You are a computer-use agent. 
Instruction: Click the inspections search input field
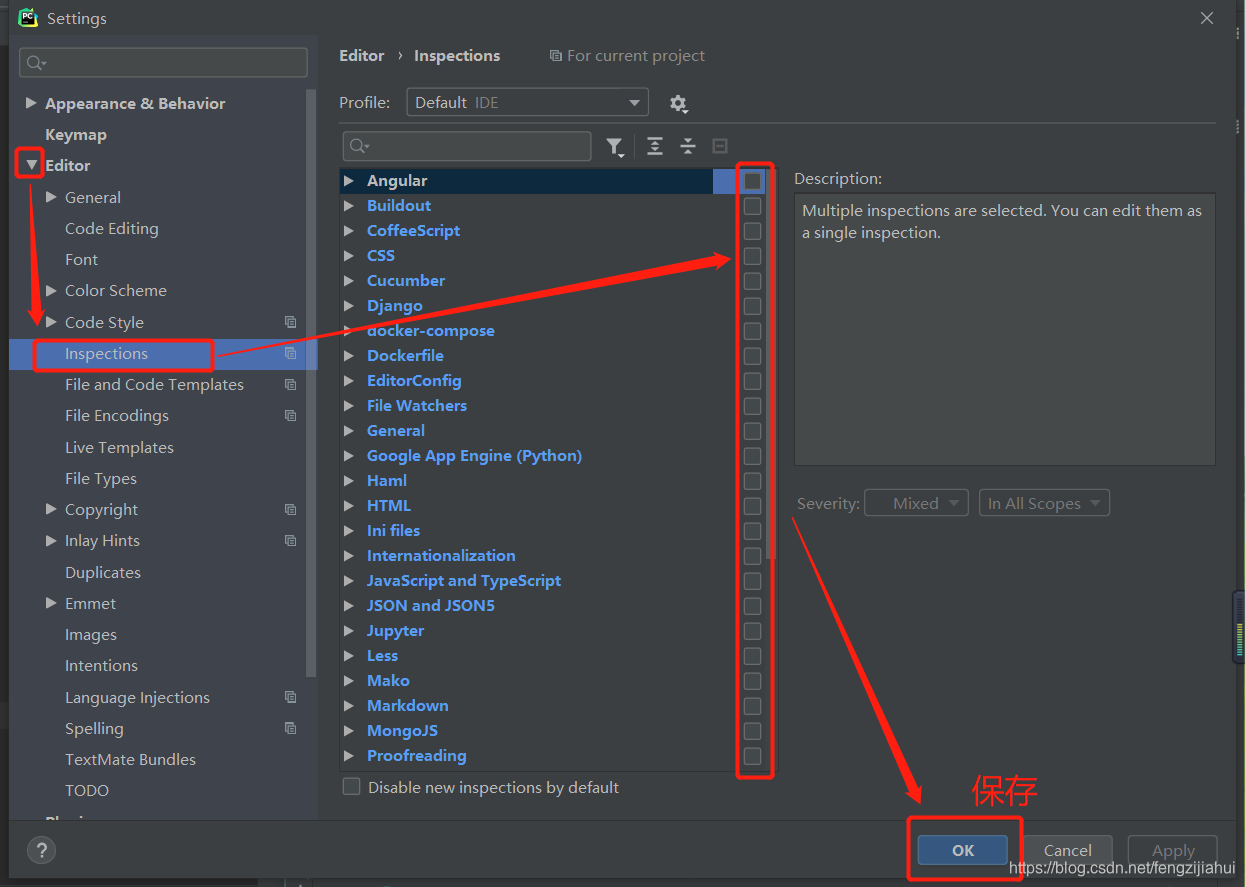(467, 146)
